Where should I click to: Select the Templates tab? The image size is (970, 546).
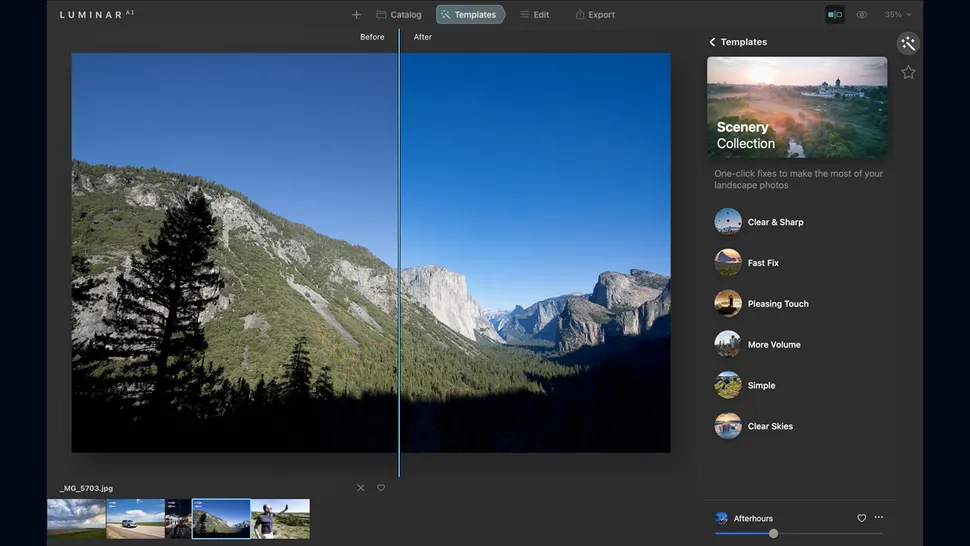[470, 15]
